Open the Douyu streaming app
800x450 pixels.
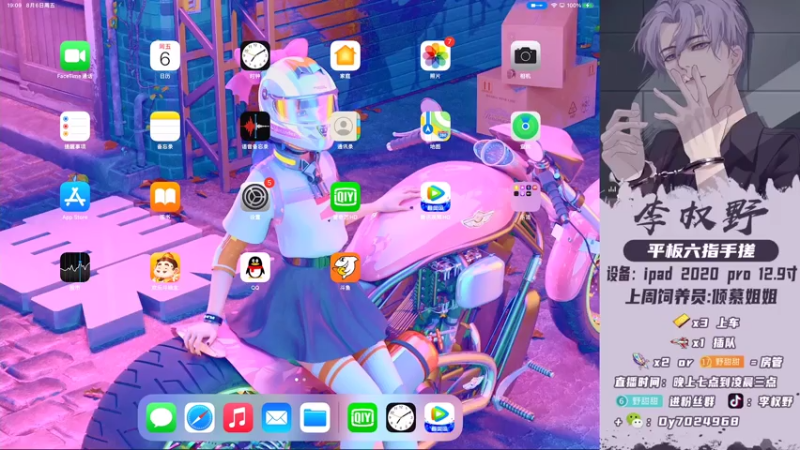coord(345,267)
